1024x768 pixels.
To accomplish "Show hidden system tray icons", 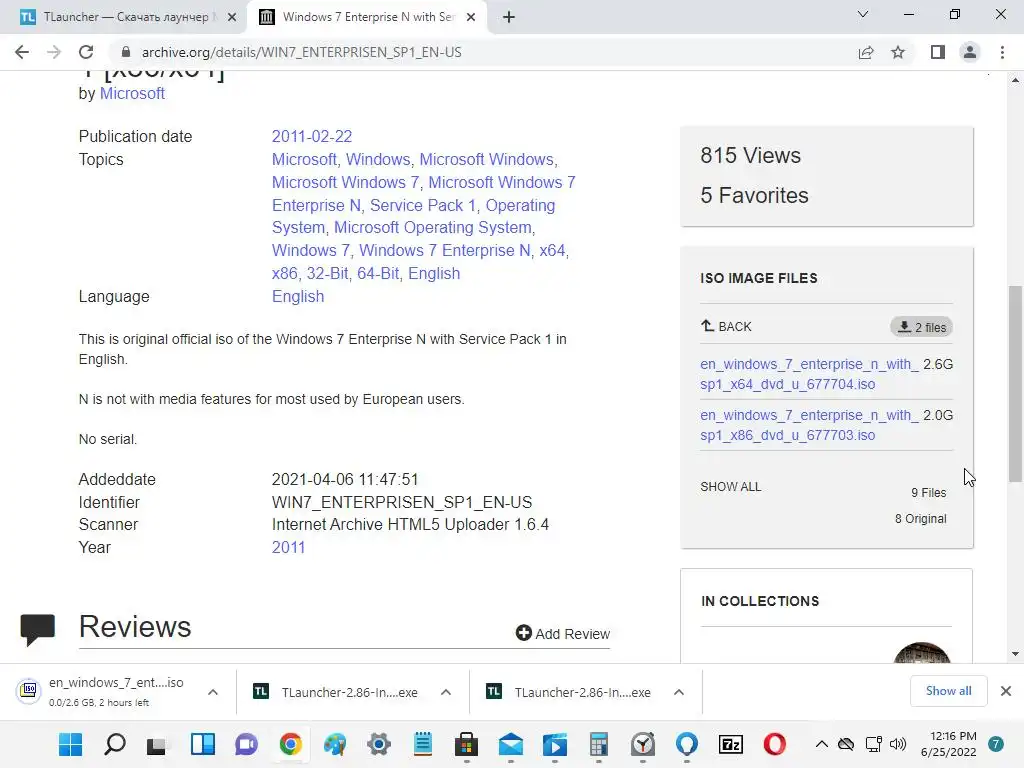I will point(822,744).
